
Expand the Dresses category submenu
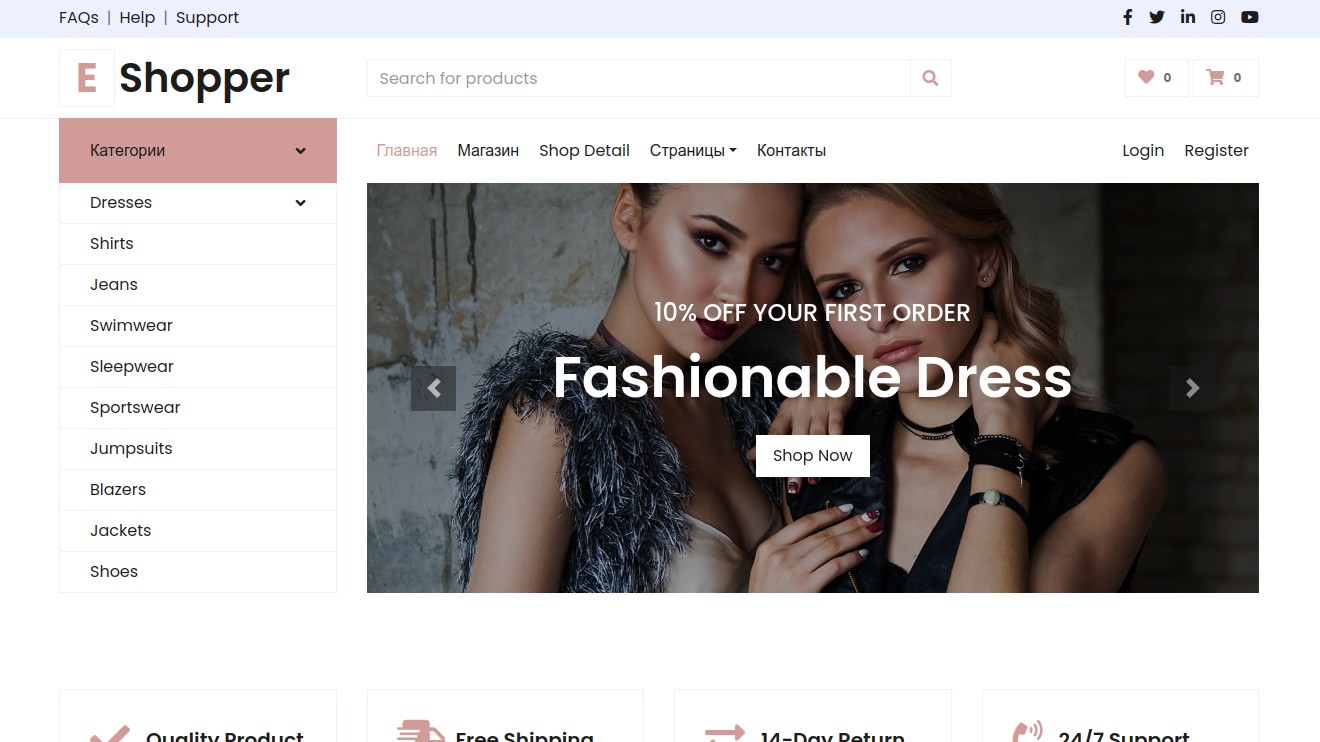300,203
